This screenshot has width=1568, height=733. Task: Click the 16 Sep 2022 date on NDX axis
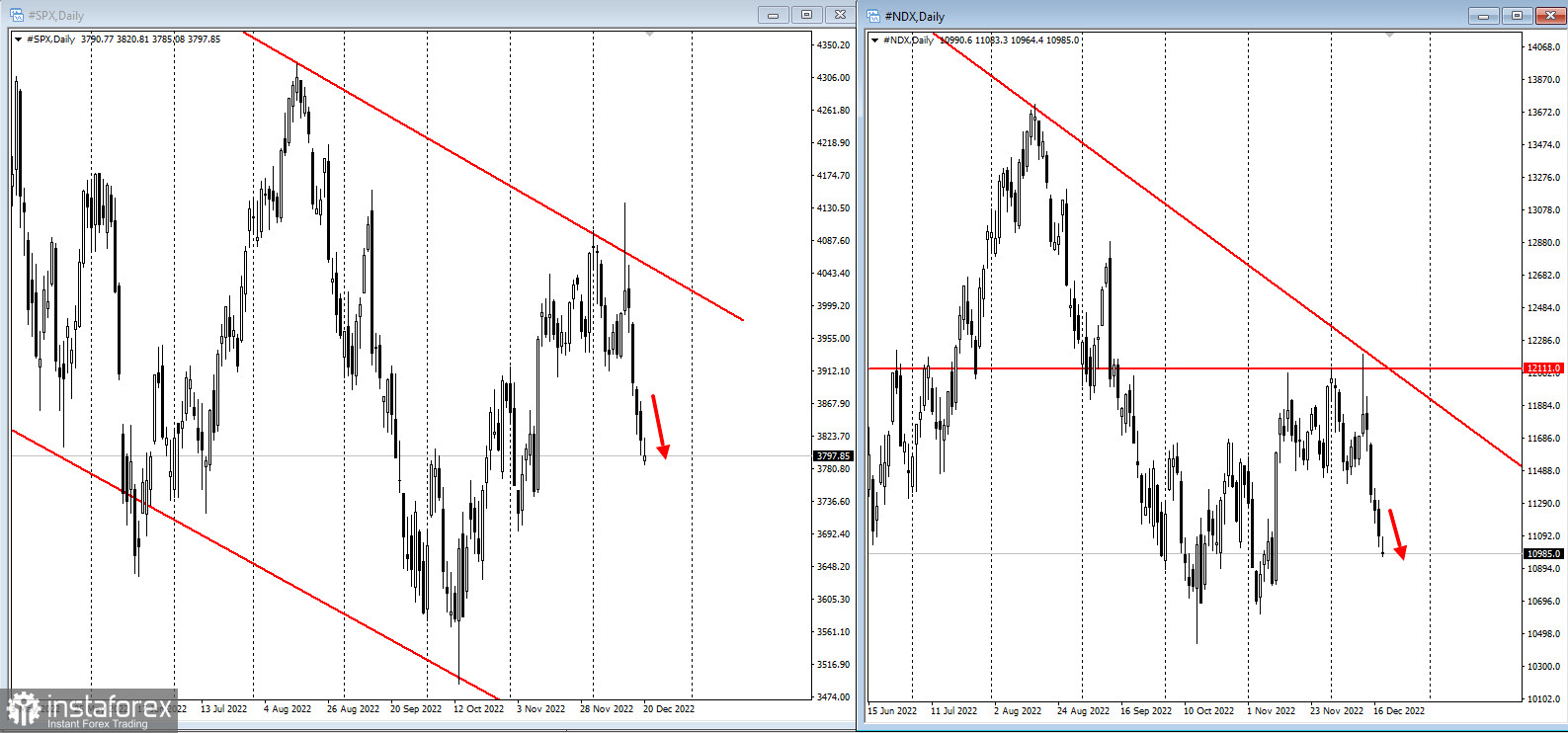(x=1146, y=711)
